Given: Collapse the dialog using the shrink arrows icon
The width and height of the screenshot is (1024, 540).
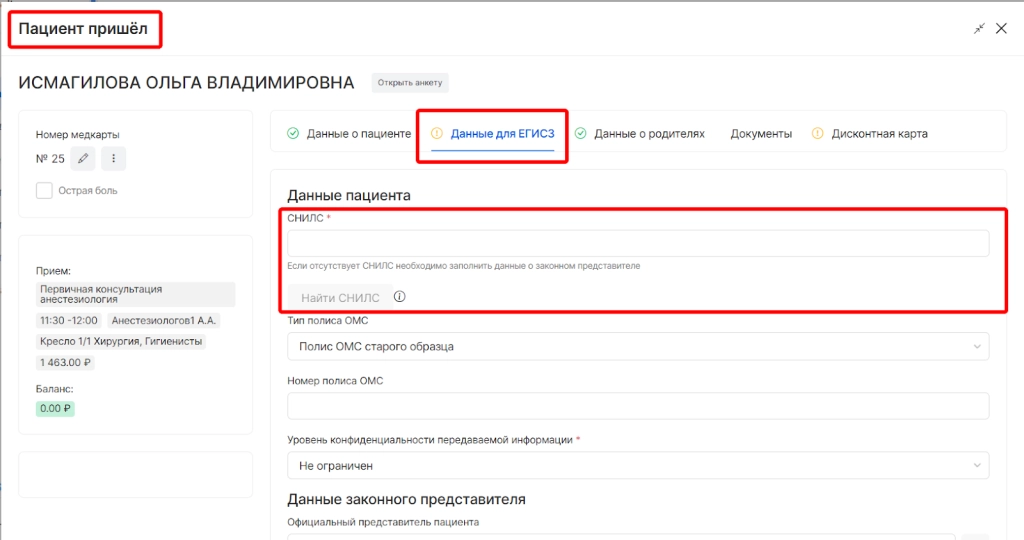Looking at the screenshot, I should (979, 29).
